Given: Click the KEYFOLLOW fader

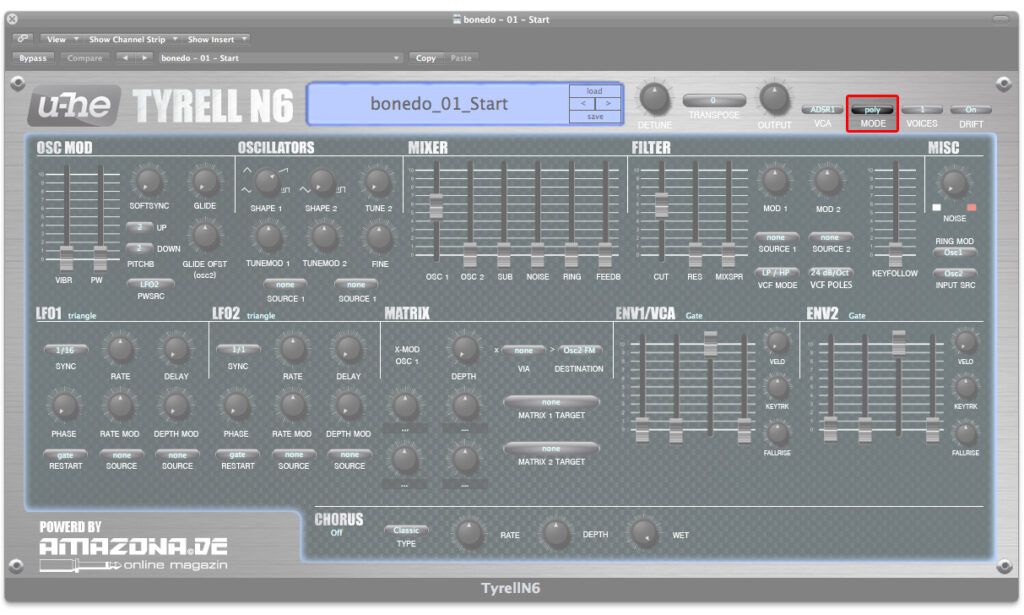Looking at the screenshot, I should coord(895,254).
